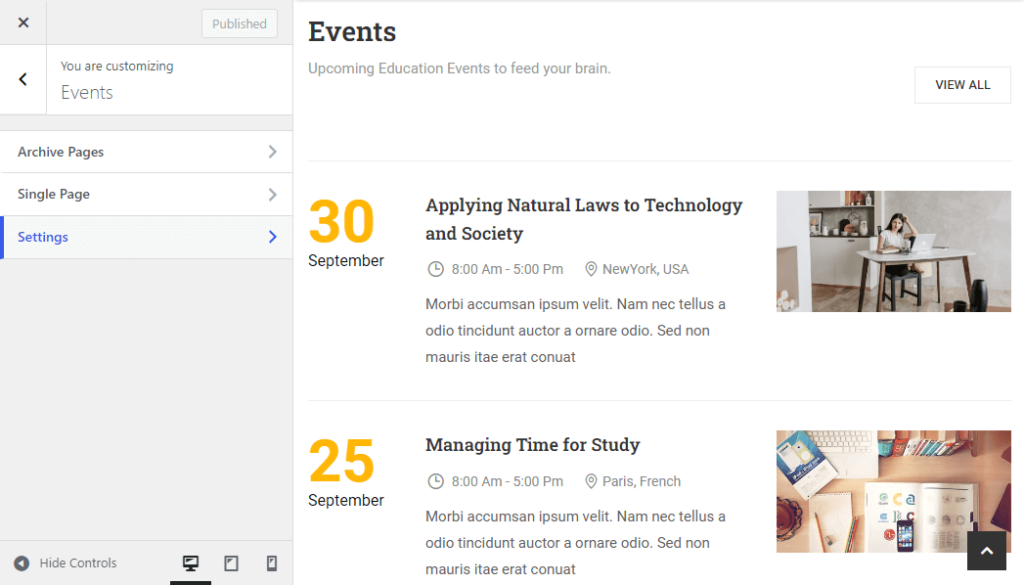Click the location pin beside NewYork, USA
Image resolution: width=1024 pixels, height=585 pixels.
coord(590,269)
